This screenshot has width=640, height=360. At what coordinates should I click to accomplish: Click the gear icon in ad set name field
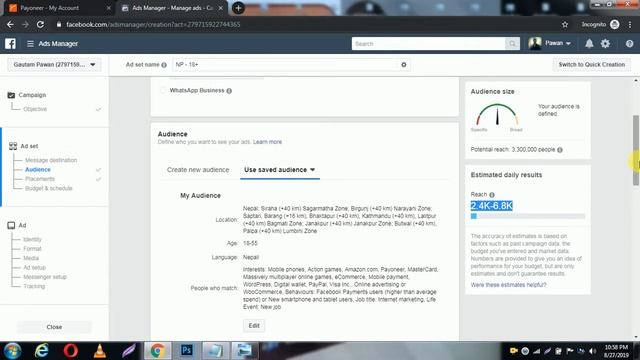[x=404, y=64]
